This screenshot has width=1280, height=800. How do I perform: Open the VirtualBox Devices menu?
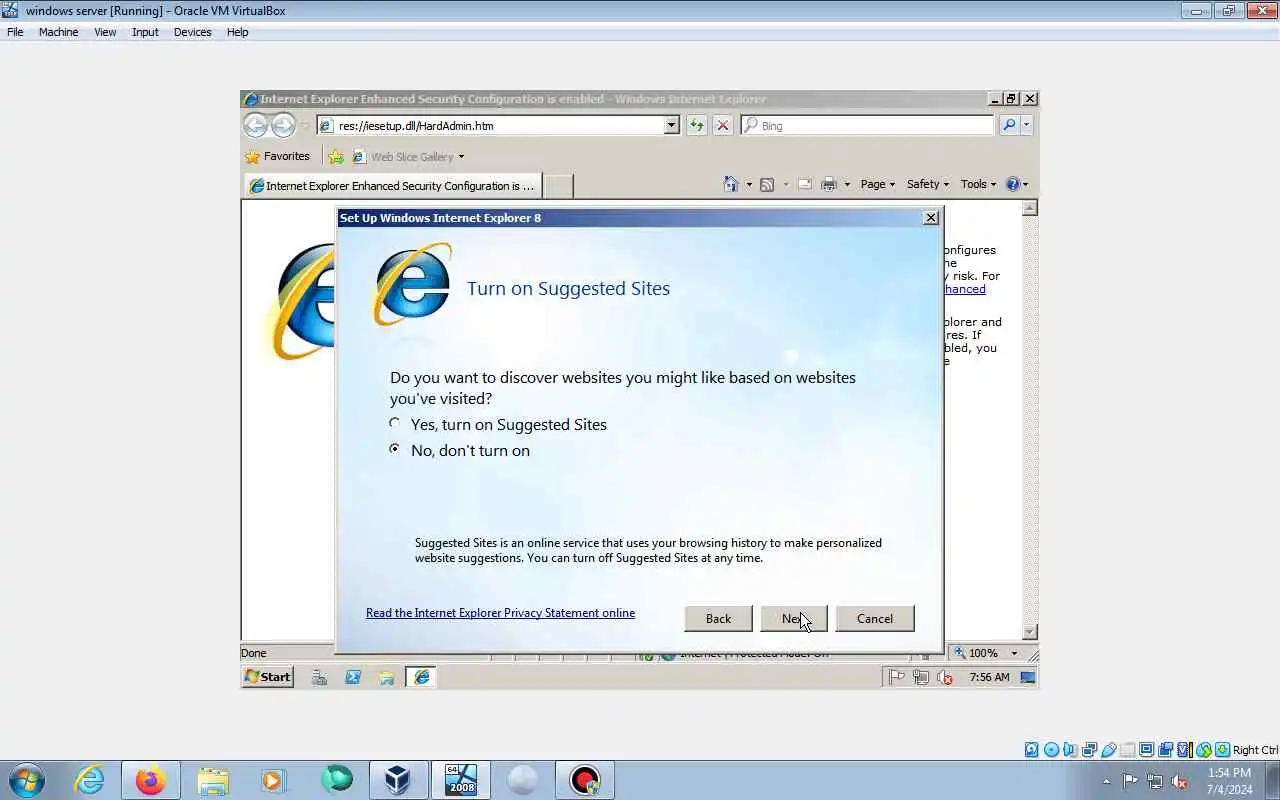click(192, 32)
